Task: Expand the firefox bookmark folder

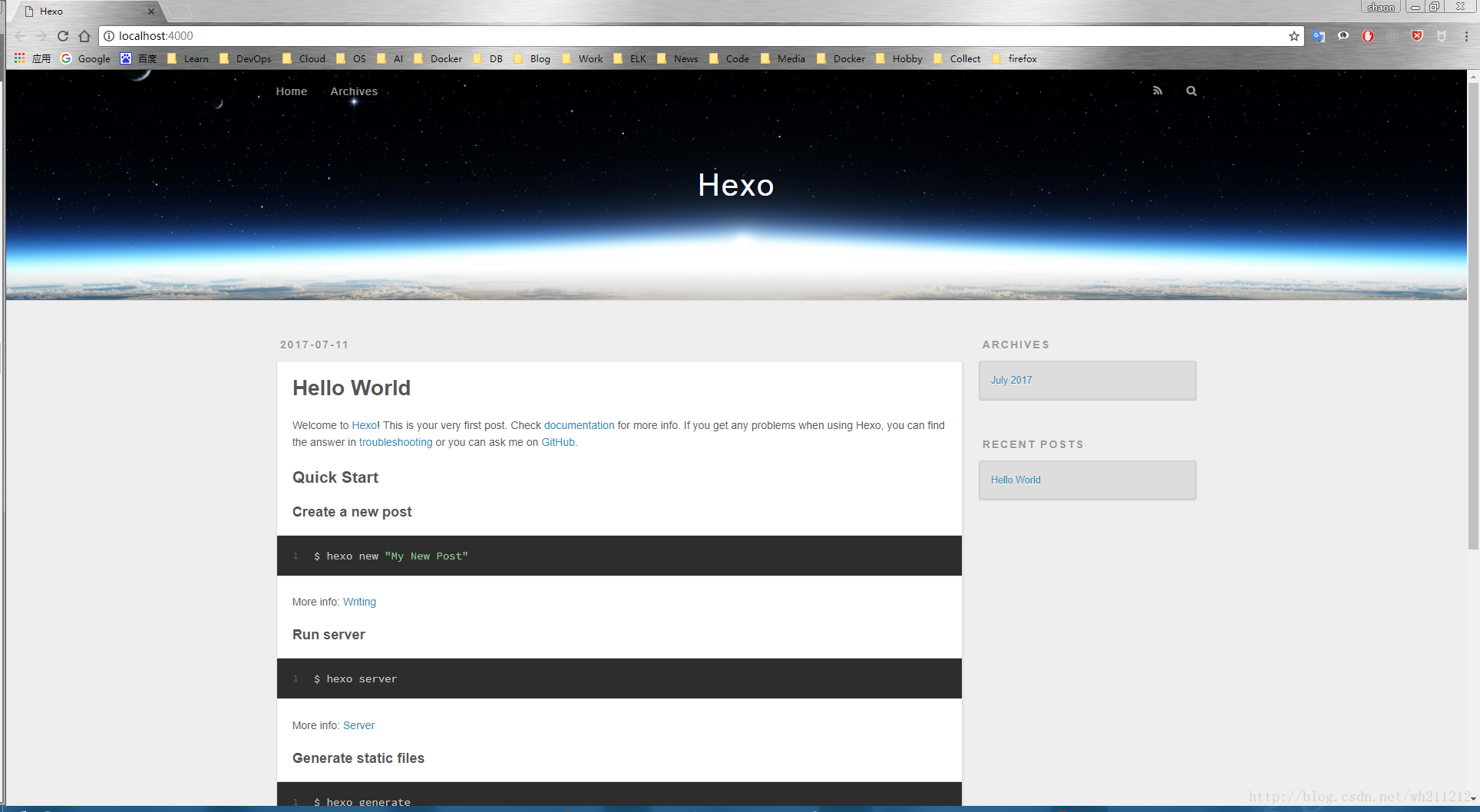Action: (x=1014, y=58)
